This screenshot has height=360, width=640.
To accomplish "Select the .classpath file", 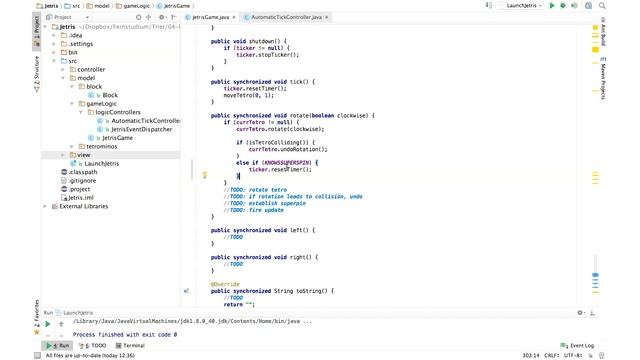I will (83, 172).
